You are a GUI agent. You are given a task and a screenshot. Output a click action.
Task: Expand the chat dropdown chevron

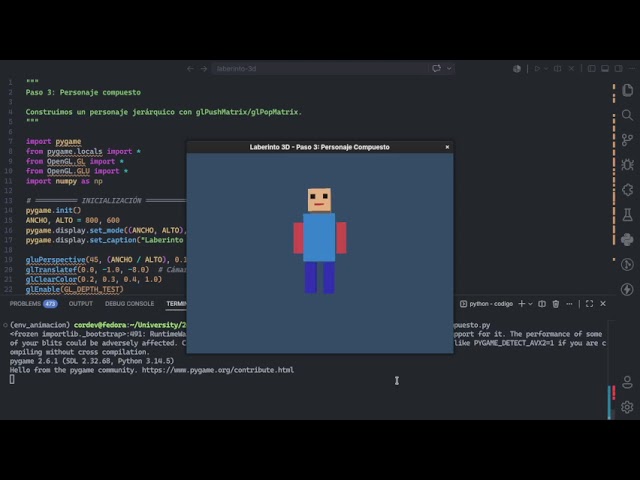tap(449, 69)
